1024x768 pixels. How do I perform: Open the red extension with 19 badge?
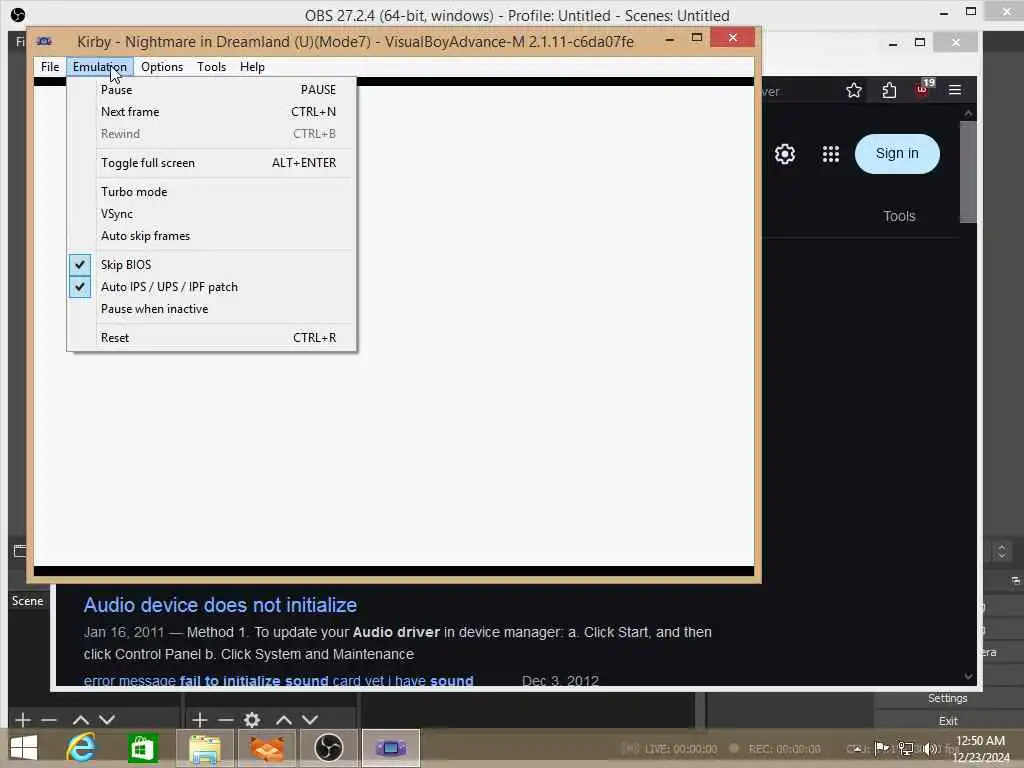pos(923,89)
